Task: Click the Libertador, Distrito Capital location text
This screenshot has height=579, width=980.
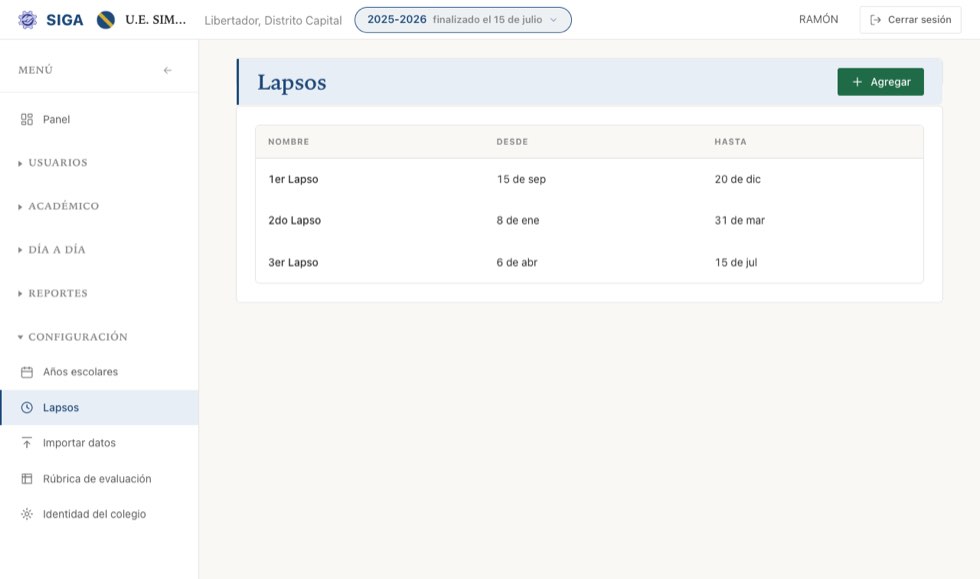Action: coord(273,21)
